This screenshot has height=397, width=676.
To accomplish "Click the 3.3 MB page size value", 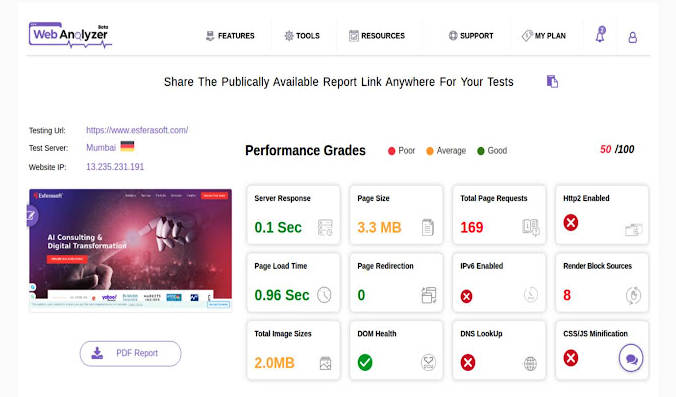I will tap(379, 227).
